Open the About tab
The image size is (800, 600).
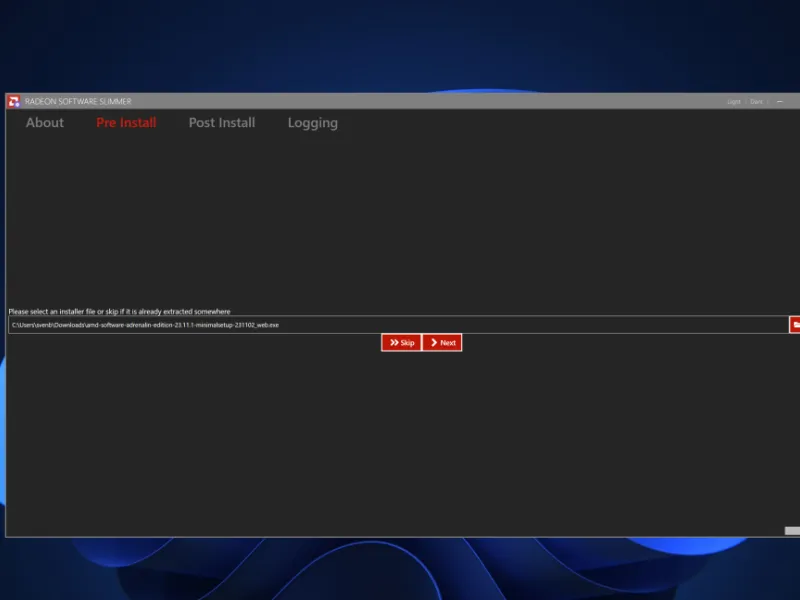click(x=45, y=122)
